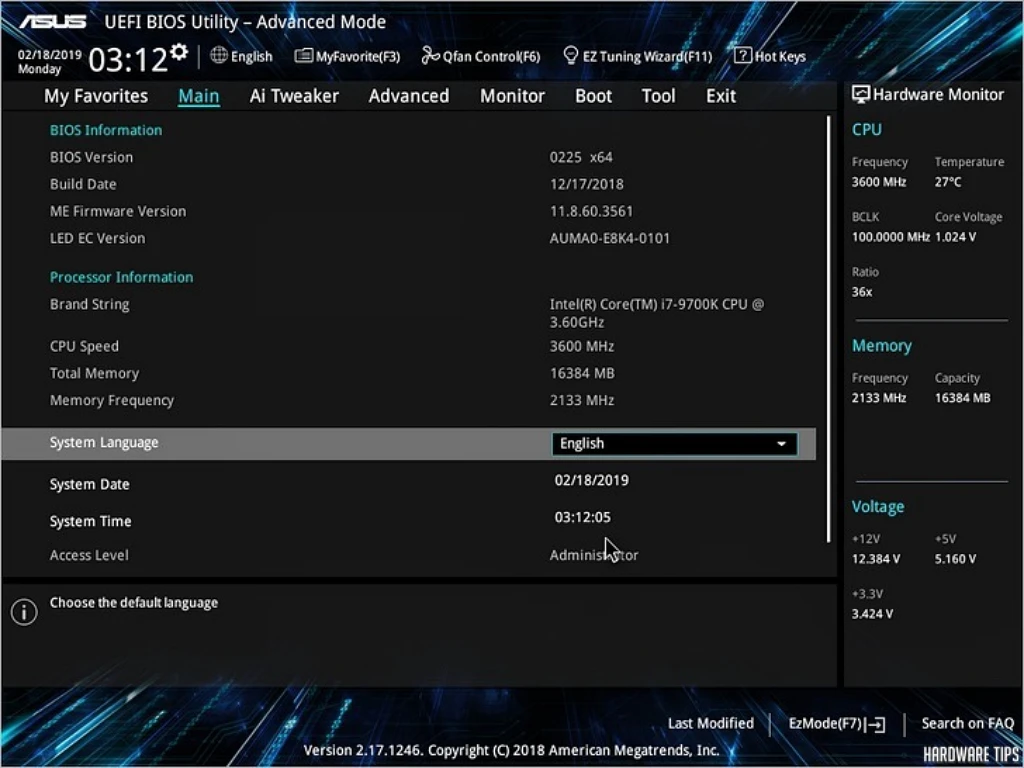Switch to My Favorites tab
This screenshot has width=1024, height=768.
96,96
